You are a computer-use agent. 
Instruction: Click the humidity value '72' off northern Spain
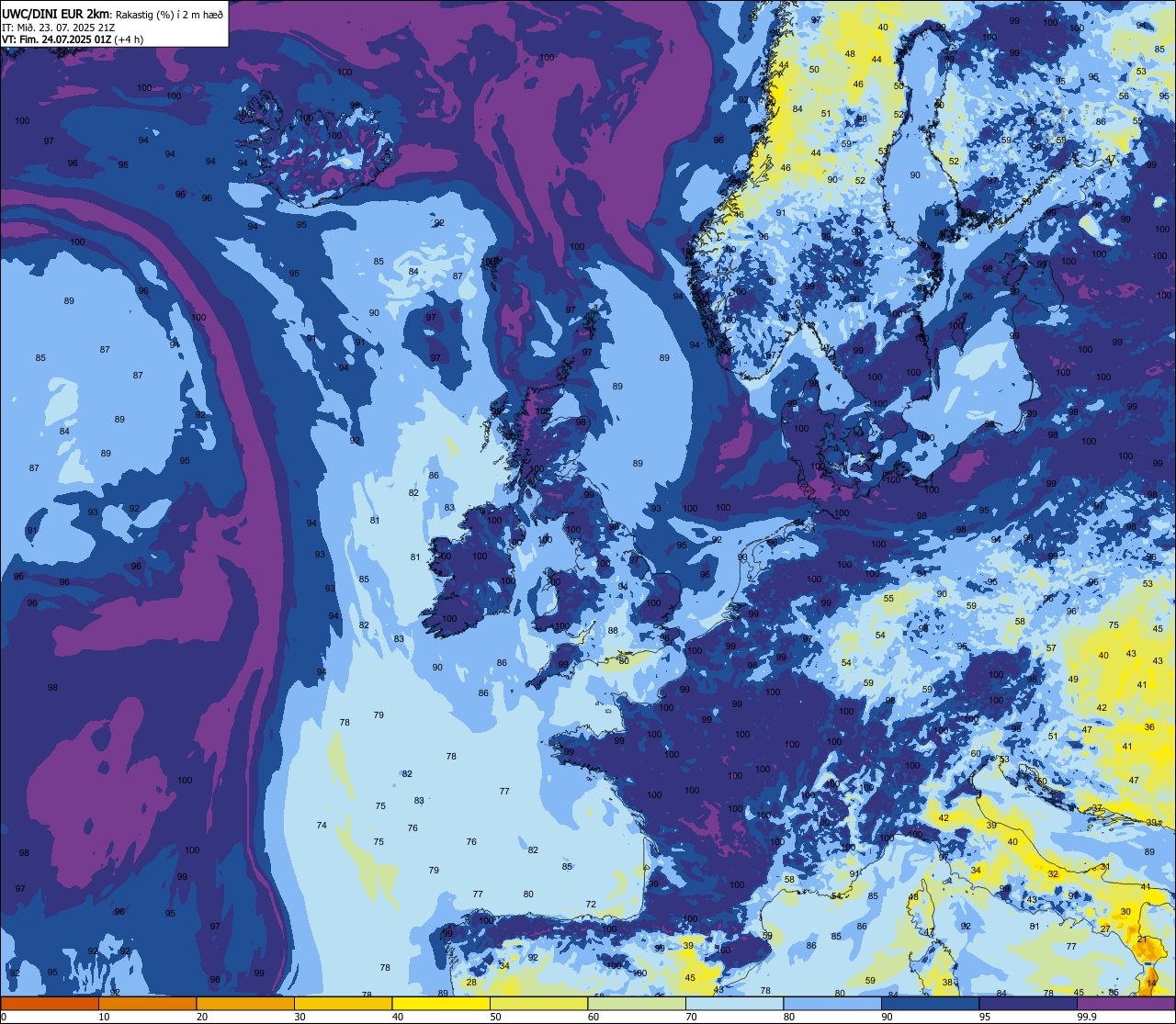point(591,905)
